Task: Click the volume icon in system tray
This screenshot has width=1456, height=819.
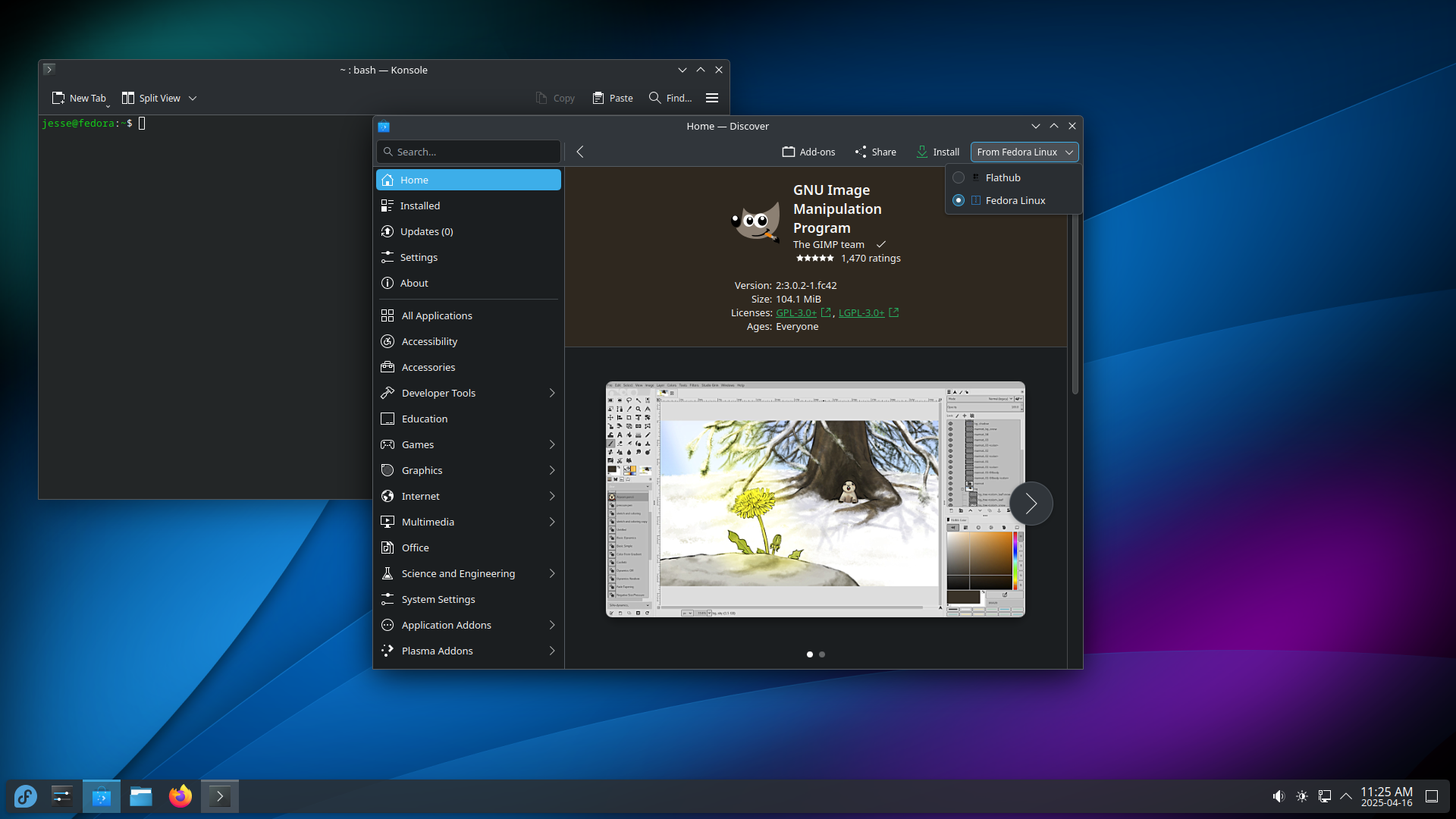Action: coord(1279,796)
